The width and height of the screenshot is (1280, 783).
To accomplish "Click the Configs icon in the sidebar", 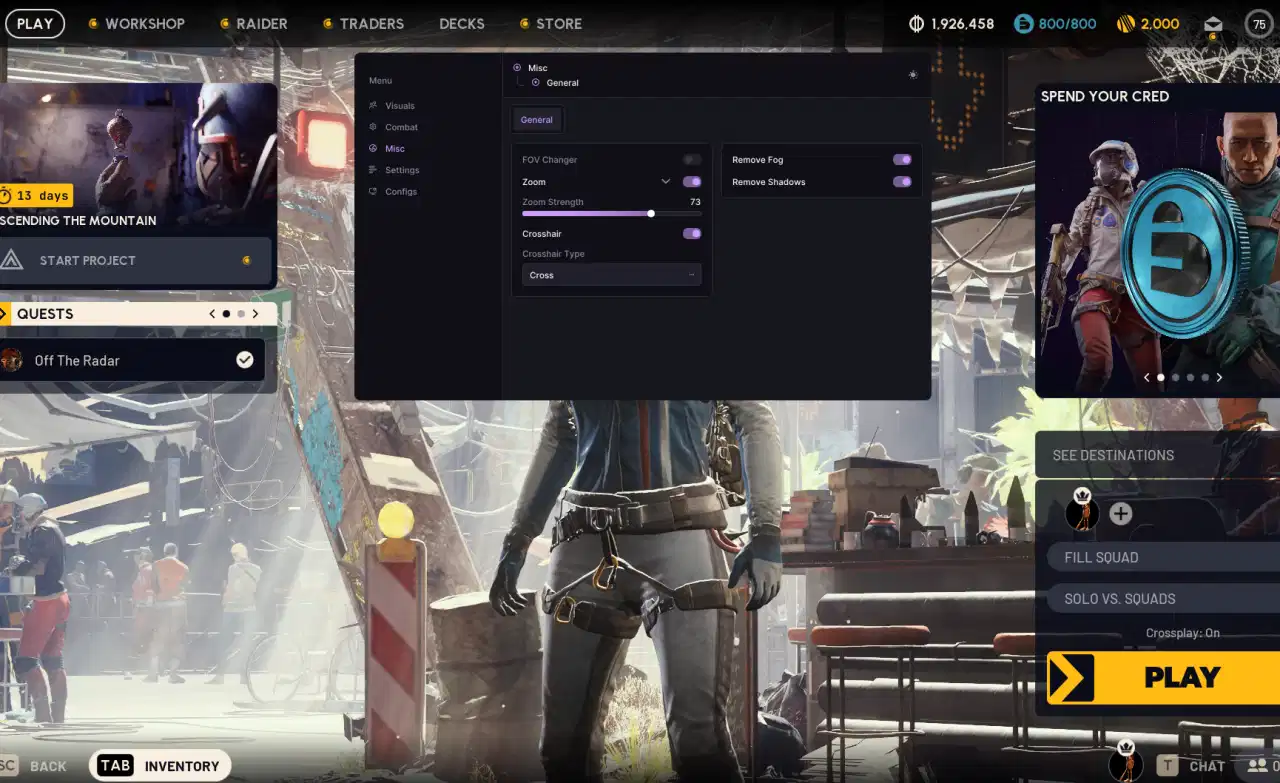I will [373, 191].
